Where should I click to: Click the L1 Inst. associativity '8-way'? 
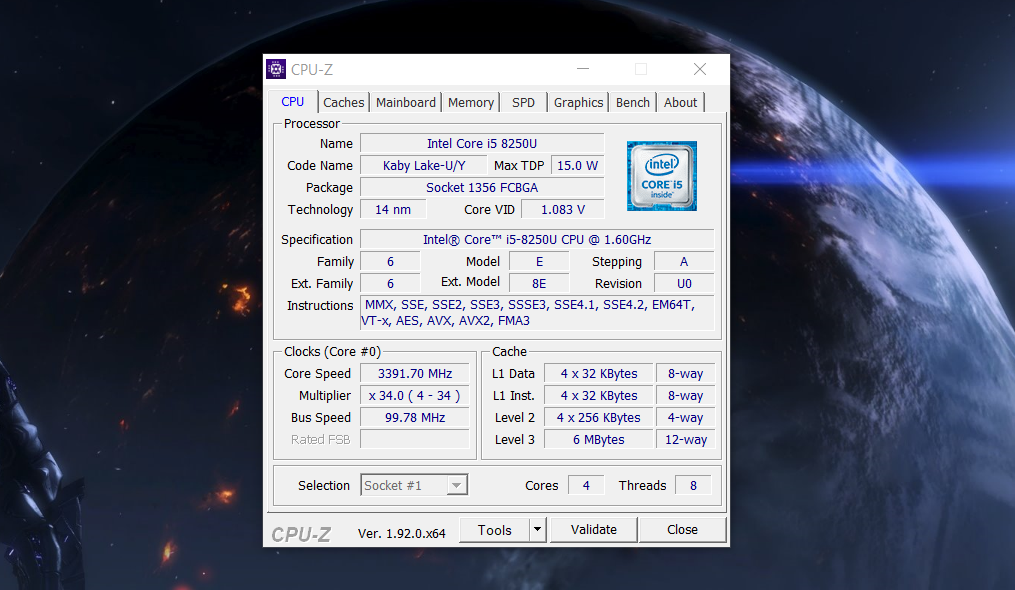coord(686,395)
